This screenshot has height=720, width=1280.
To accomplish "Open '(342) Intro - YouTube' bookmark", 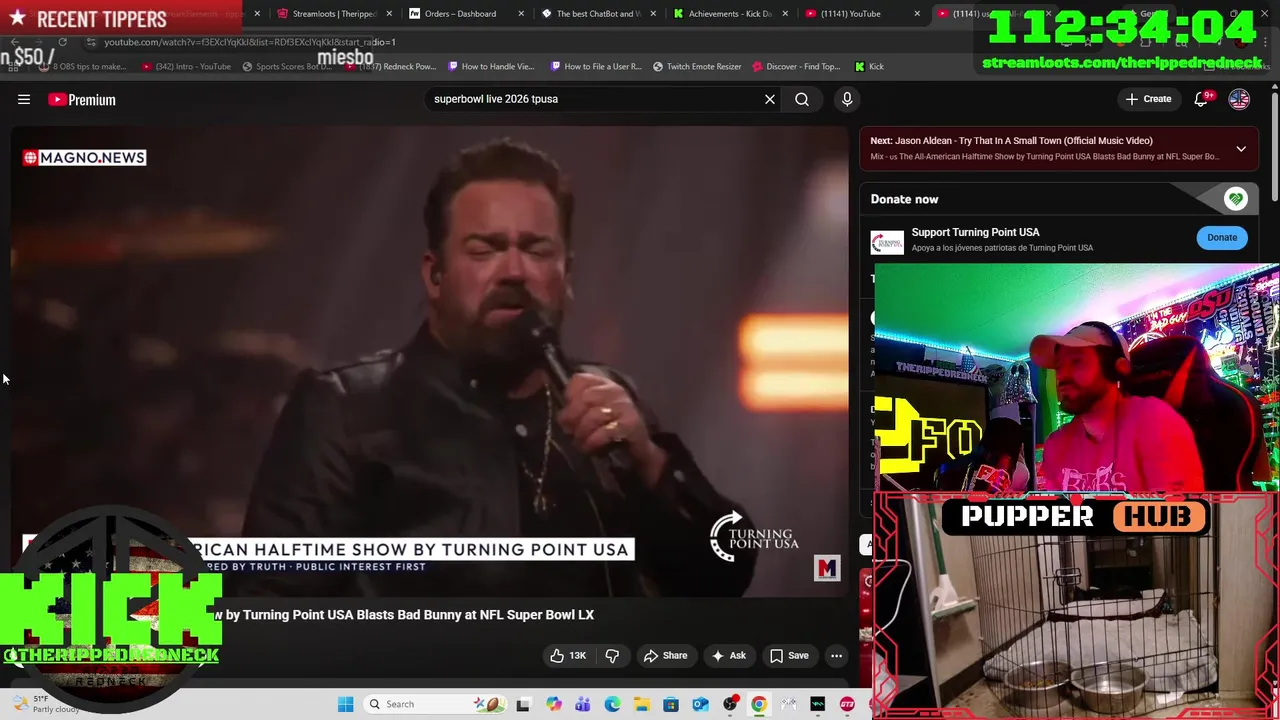I will click(186, 67).
